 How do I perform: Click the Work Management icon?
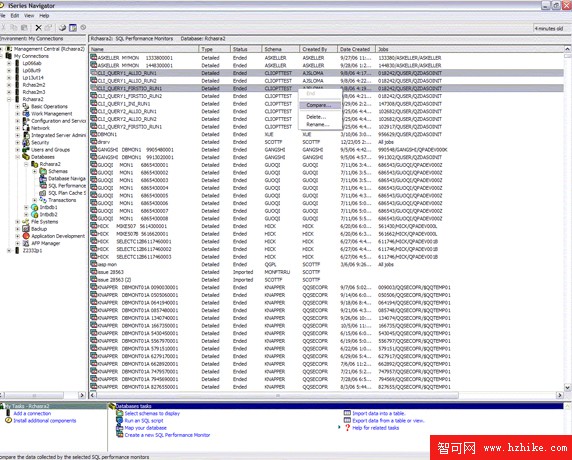click(26, 114)
